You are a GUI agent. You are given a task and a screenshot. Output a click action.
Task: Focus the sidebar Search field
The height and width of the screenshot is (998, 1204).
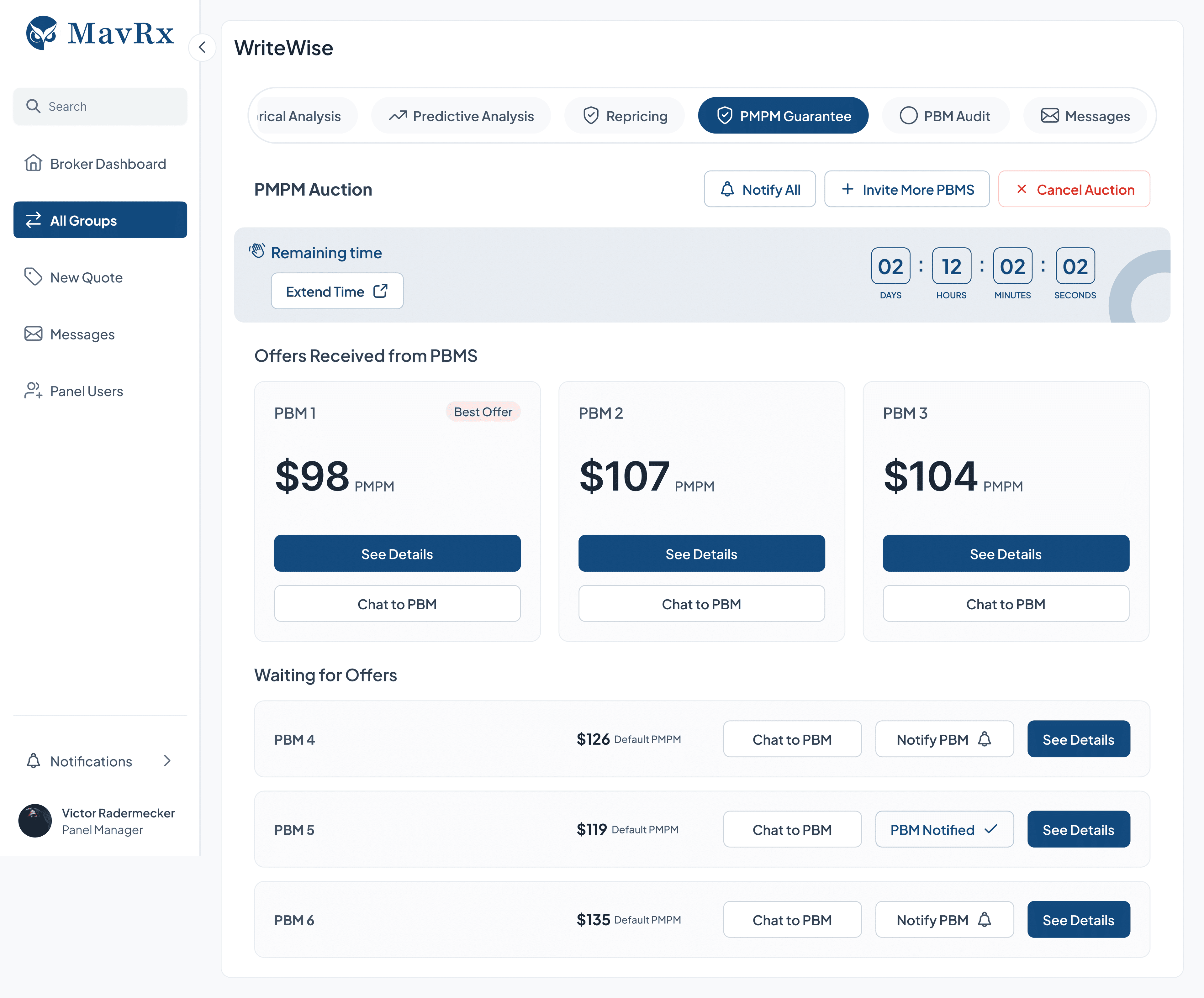[100, 106]
